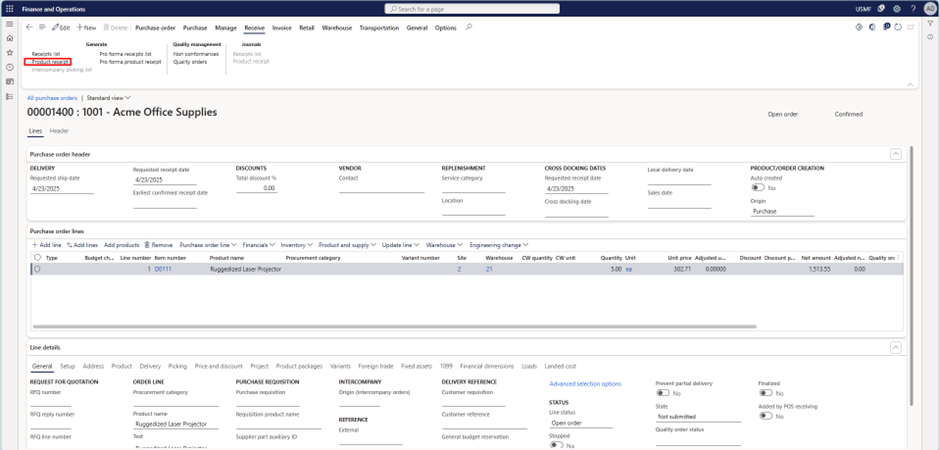The height and width of the screenshot is (450, 940).
Task: Open Favorites star in left sidebar
Action: pos(9,53)
